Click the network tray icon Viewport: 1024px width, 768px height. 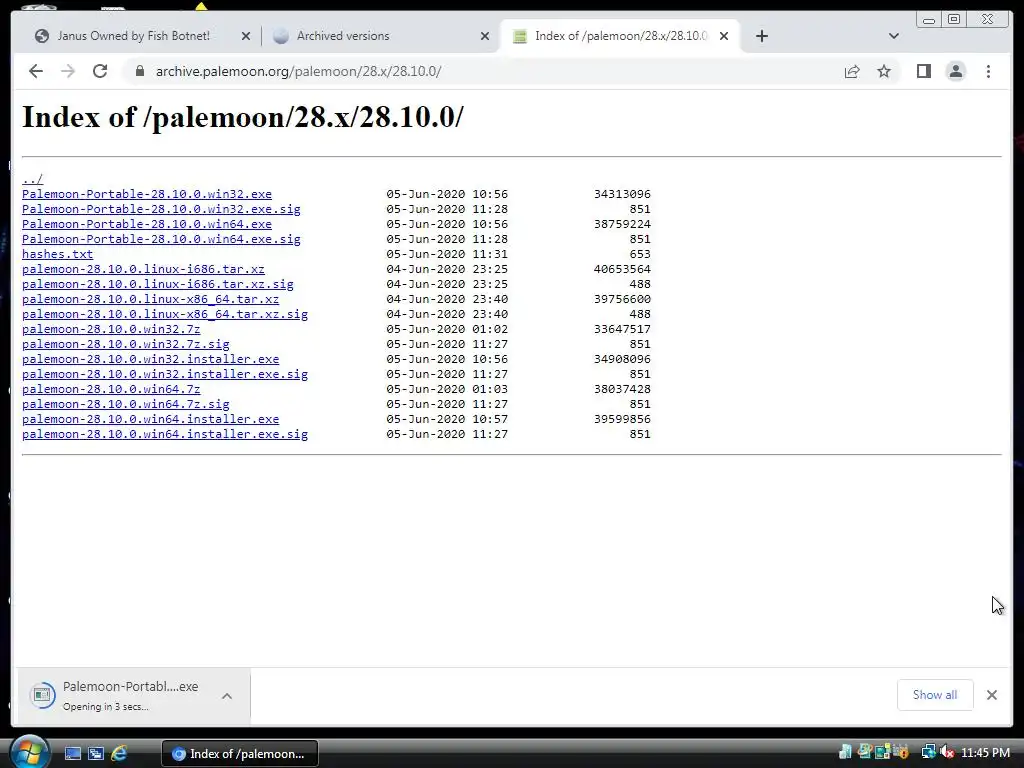click(928, 752)
